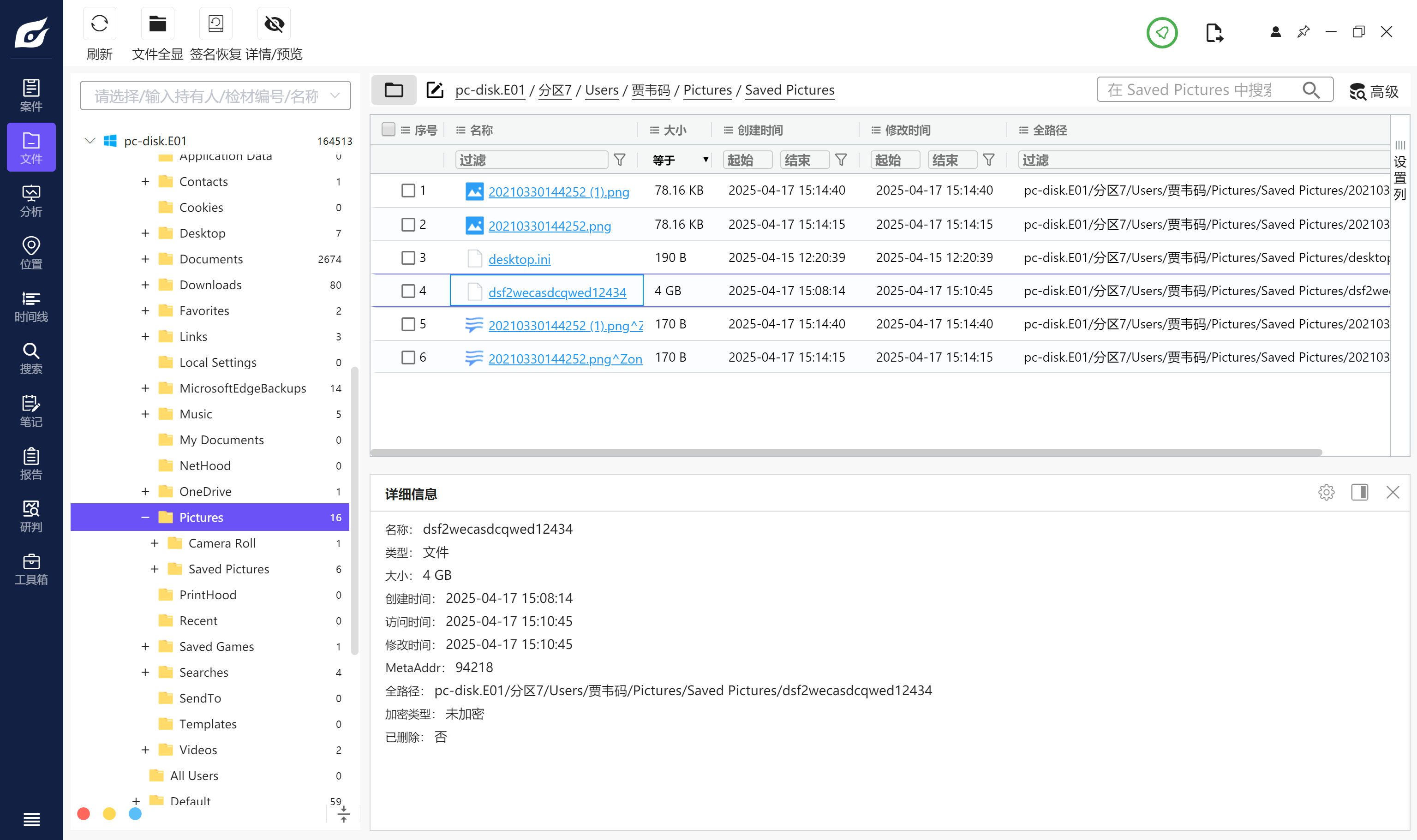Open 设置列 column settings
This screenshot has height=840, width=1417.
click(1399, 171)
